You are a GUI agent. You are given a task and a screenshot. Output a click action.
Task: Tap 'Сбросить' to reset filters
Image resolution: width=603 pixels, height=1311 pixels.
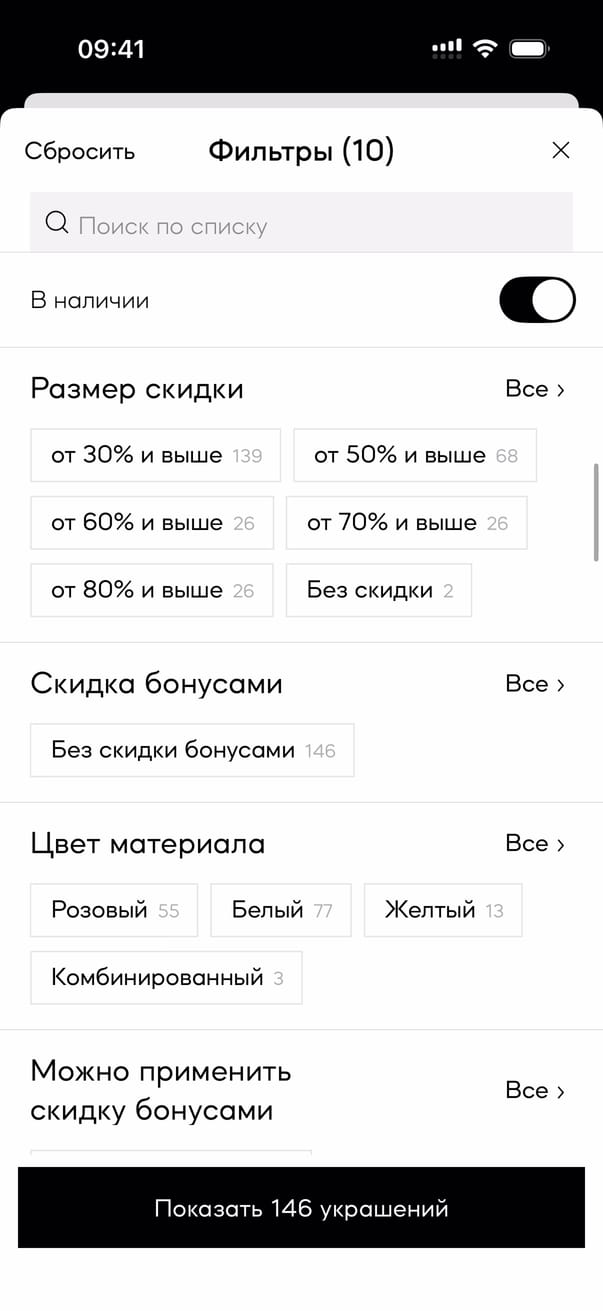pyautogui.click(x=80, y=152)
